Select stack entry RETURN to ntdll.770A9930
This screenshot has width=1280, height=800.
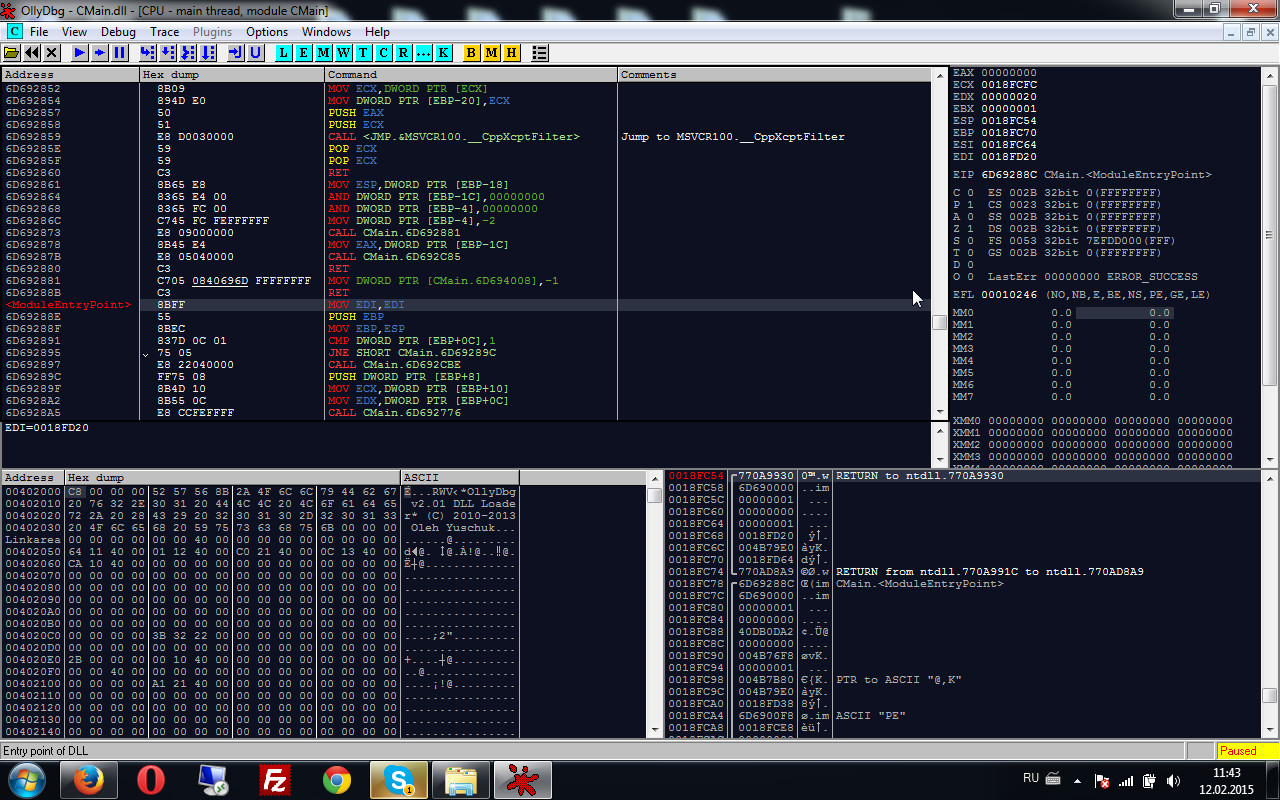click(962, 476)
